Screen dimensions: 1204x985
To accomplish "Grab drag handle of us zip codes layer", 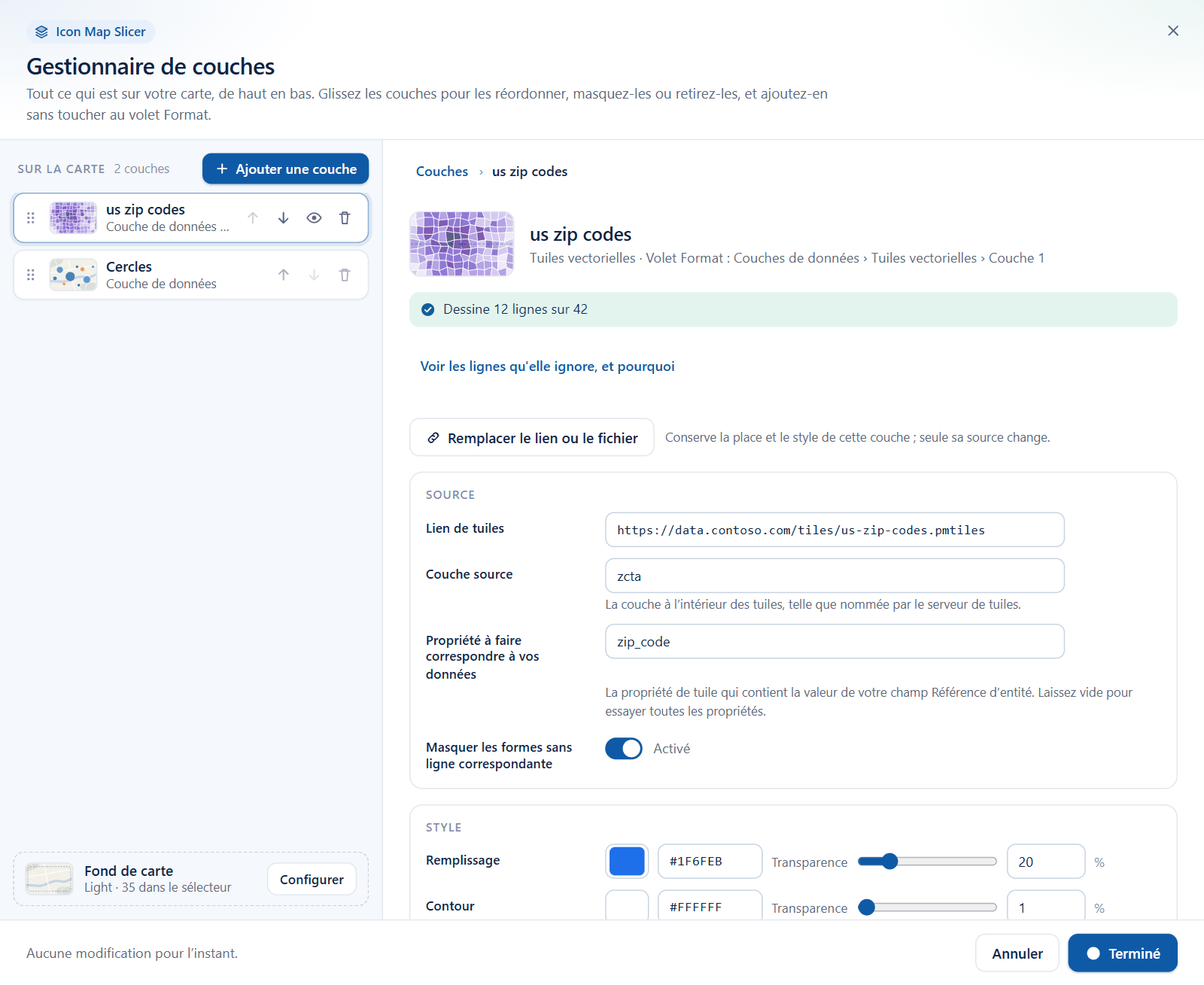I will [31, 218].
